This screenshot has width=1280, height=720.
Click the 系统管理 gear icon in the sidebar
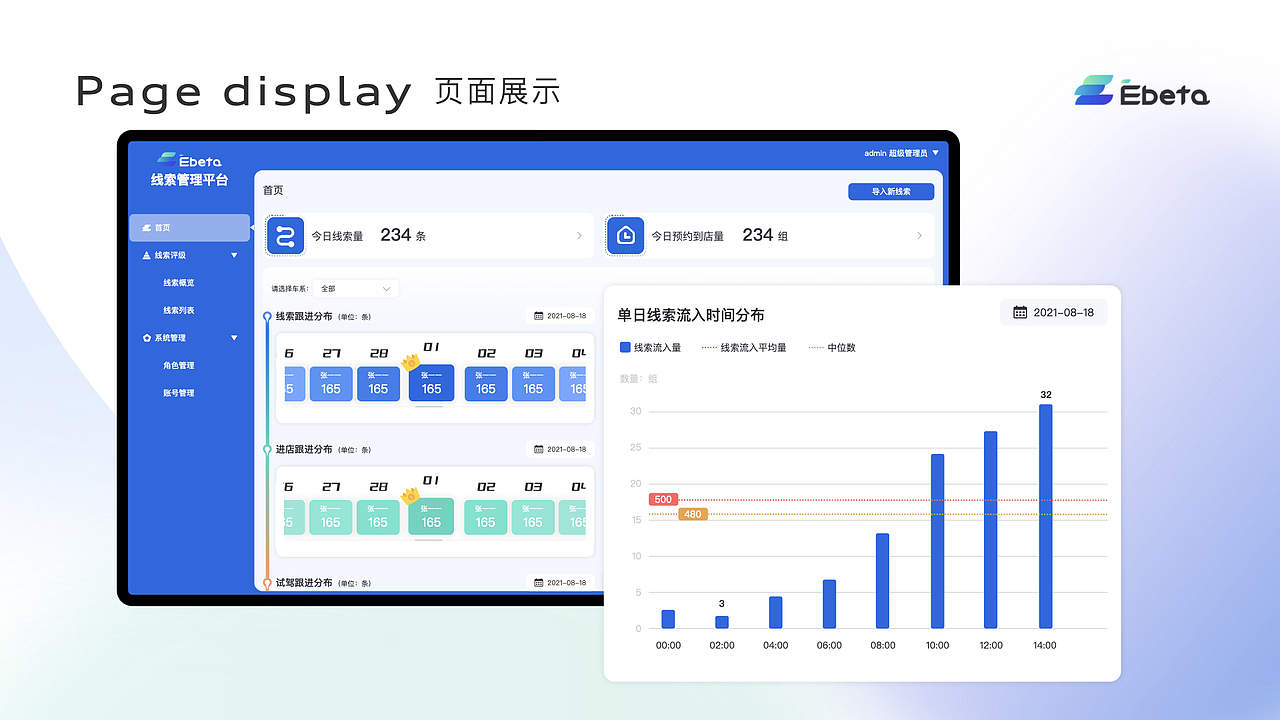tap(146, 337)
